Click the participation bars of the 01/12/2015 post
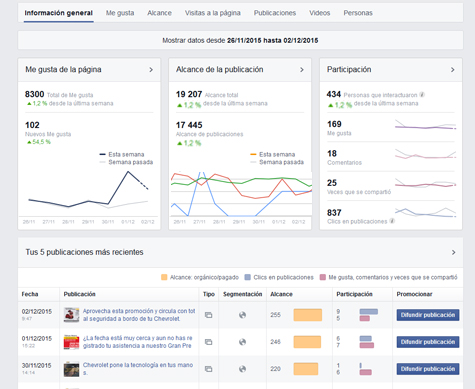The height and width of the screenshot is (389, 475). 367,342
